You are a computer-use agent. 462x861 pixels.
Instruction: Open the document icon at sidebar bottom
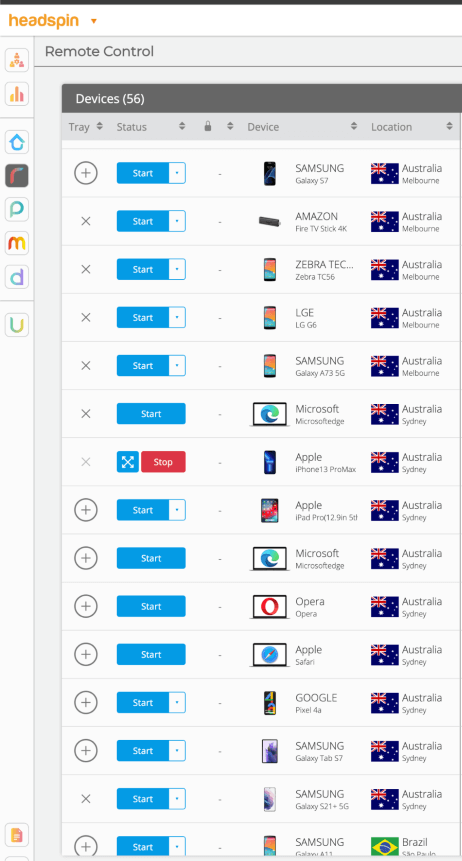coord(17,835)
